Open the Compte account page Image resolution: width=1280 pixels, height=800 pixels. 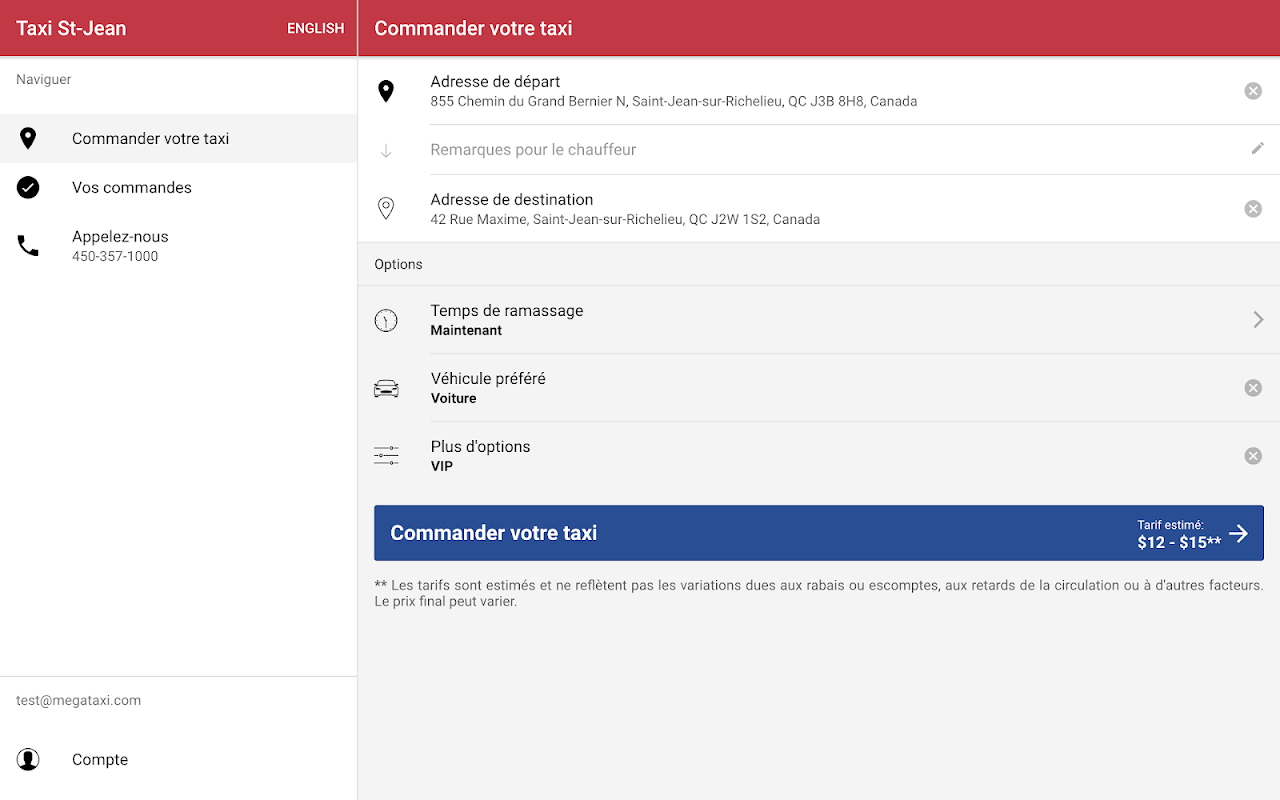(178, 760)
